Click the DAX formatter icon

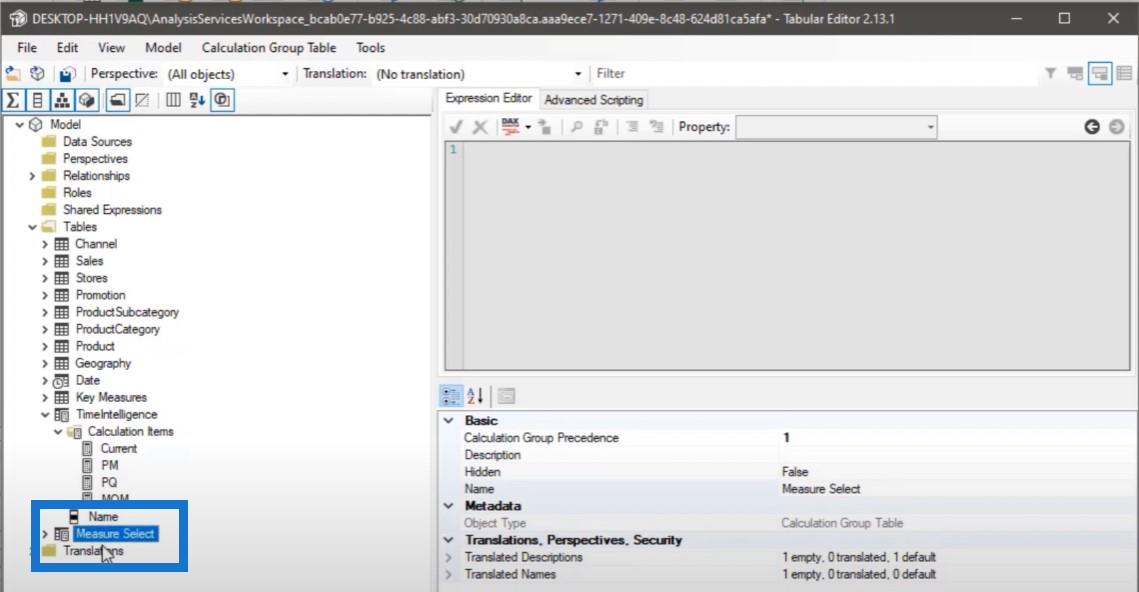(x=510, y=127)
